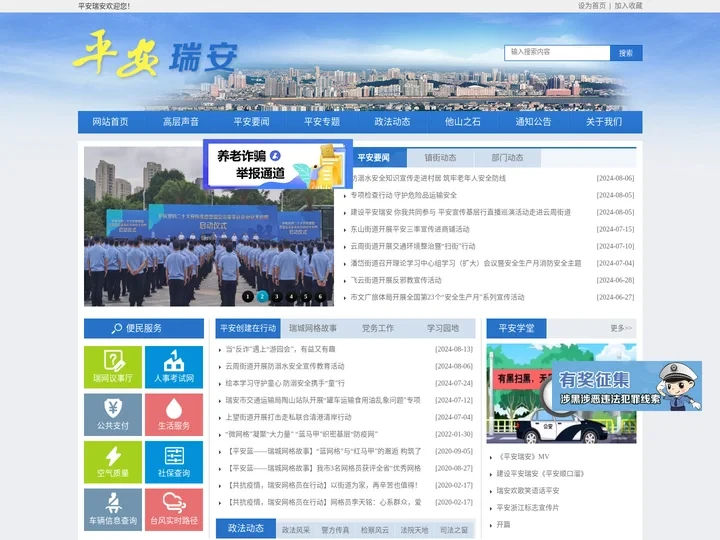Click 设为首页 link at top
Image resolution: width=720 pixels, height=540 pixels.
coord(592,6)
